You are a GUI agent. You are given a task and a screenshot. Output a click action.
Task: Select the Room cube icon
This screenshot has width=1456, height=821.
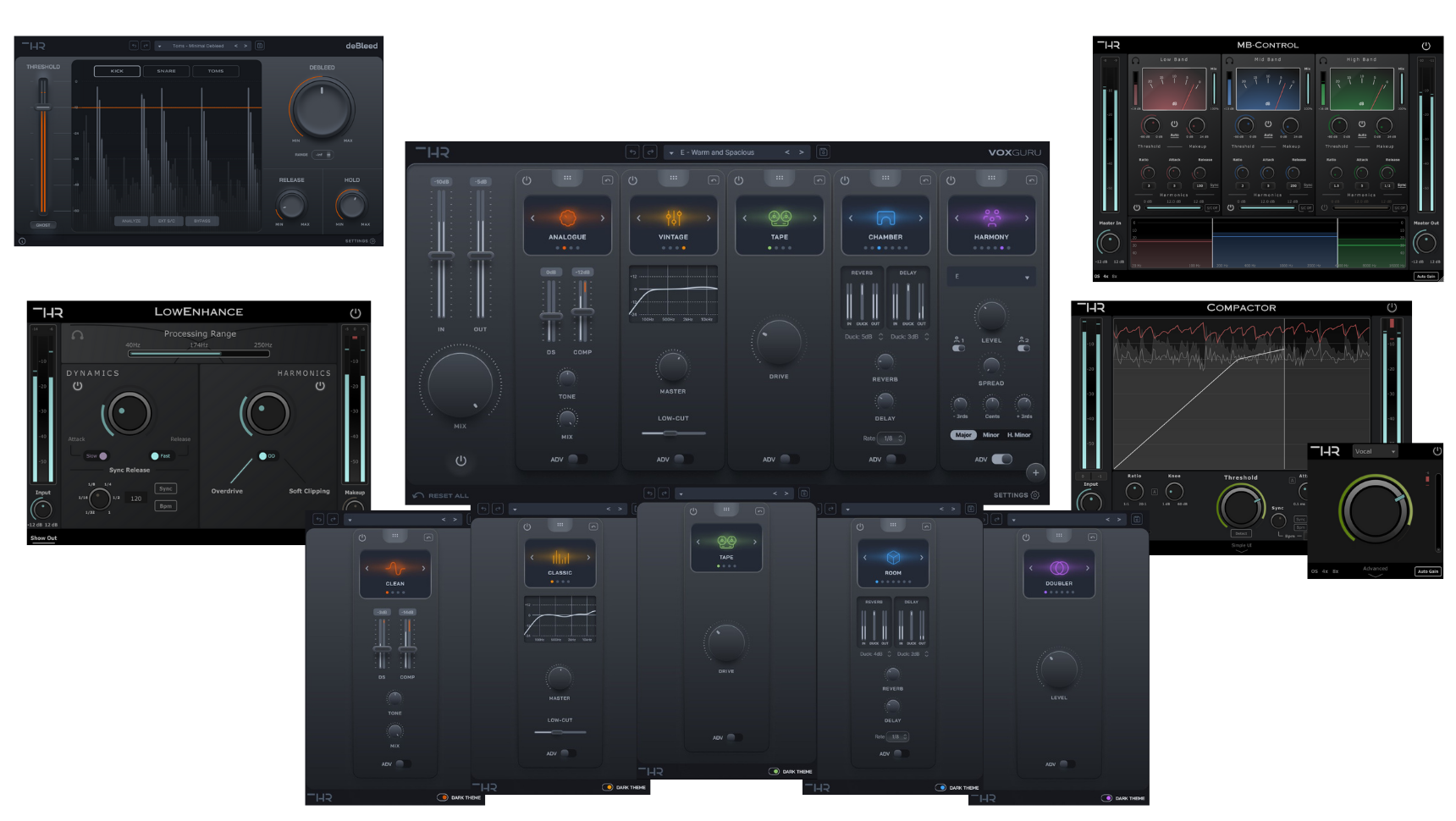pos(894,556)
